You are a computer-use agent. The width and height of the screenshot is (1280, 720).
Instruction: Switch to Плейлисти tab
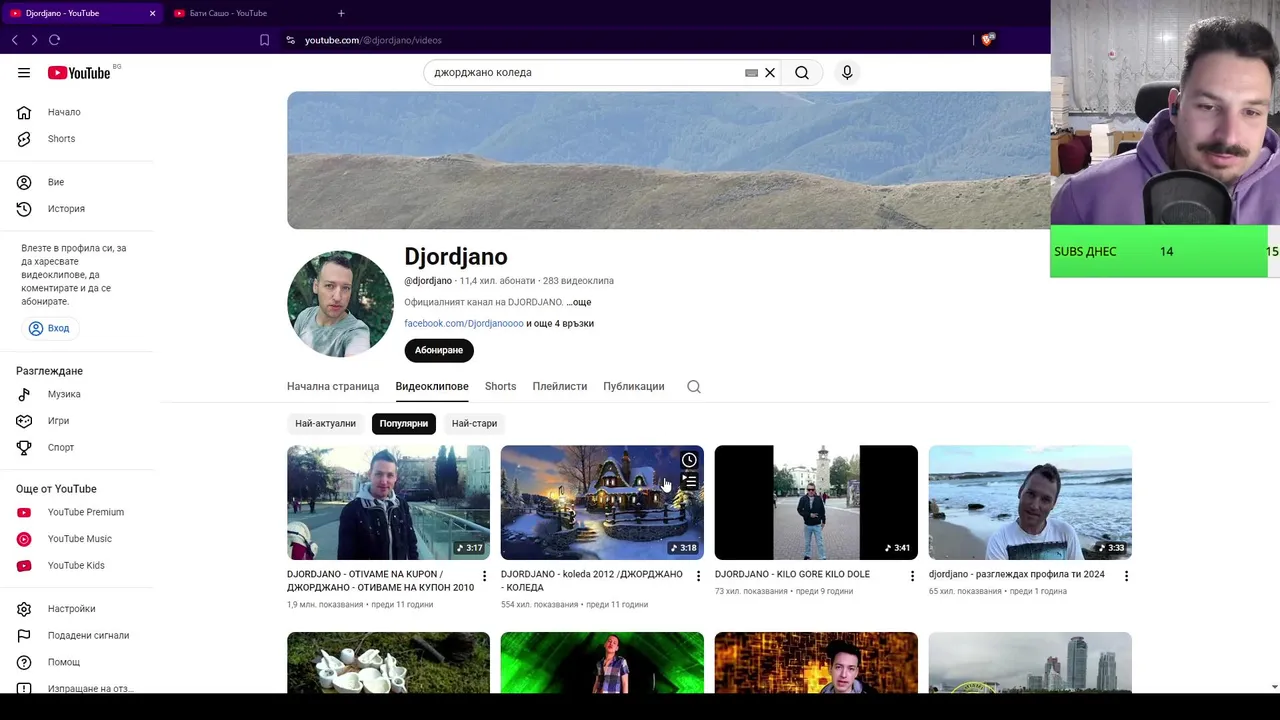[x=560, y=386]
